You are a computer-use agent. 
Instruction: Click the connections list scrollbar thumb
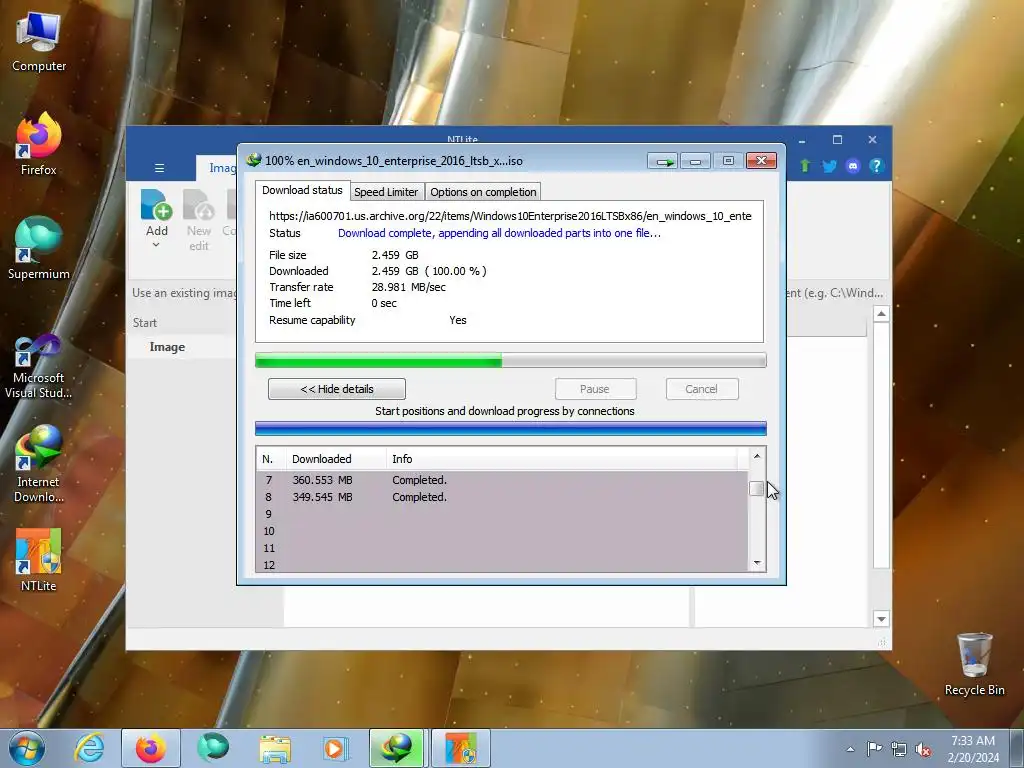tap(757, 488)
